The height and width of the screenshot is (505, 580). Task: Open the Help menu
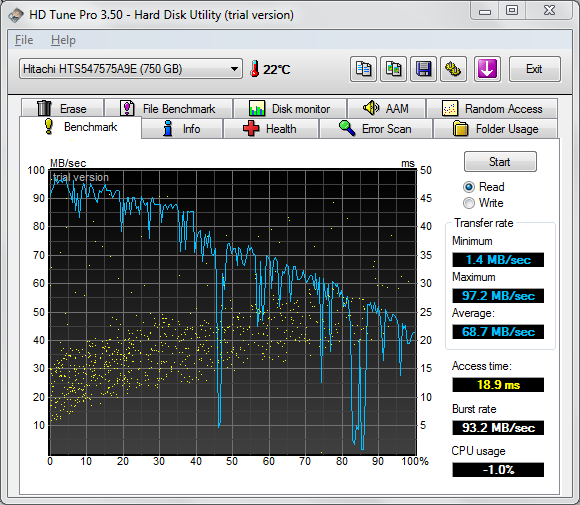click(x=63, y=40)
